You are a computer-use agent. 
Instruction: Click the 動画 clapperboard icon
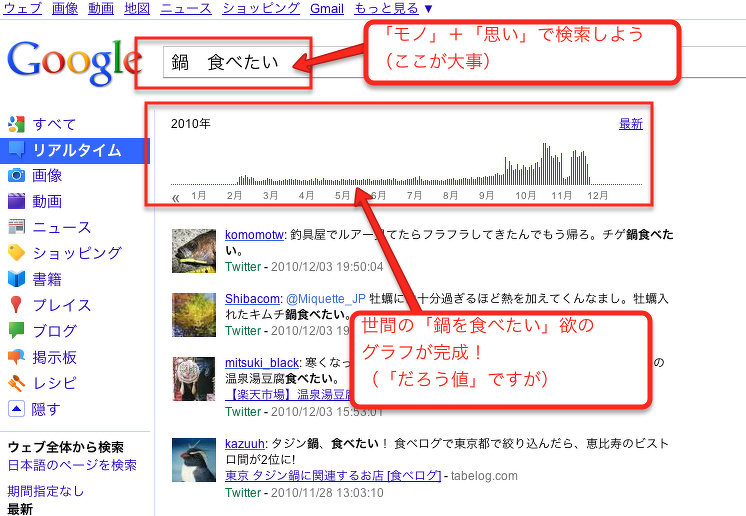pos(16,201)
